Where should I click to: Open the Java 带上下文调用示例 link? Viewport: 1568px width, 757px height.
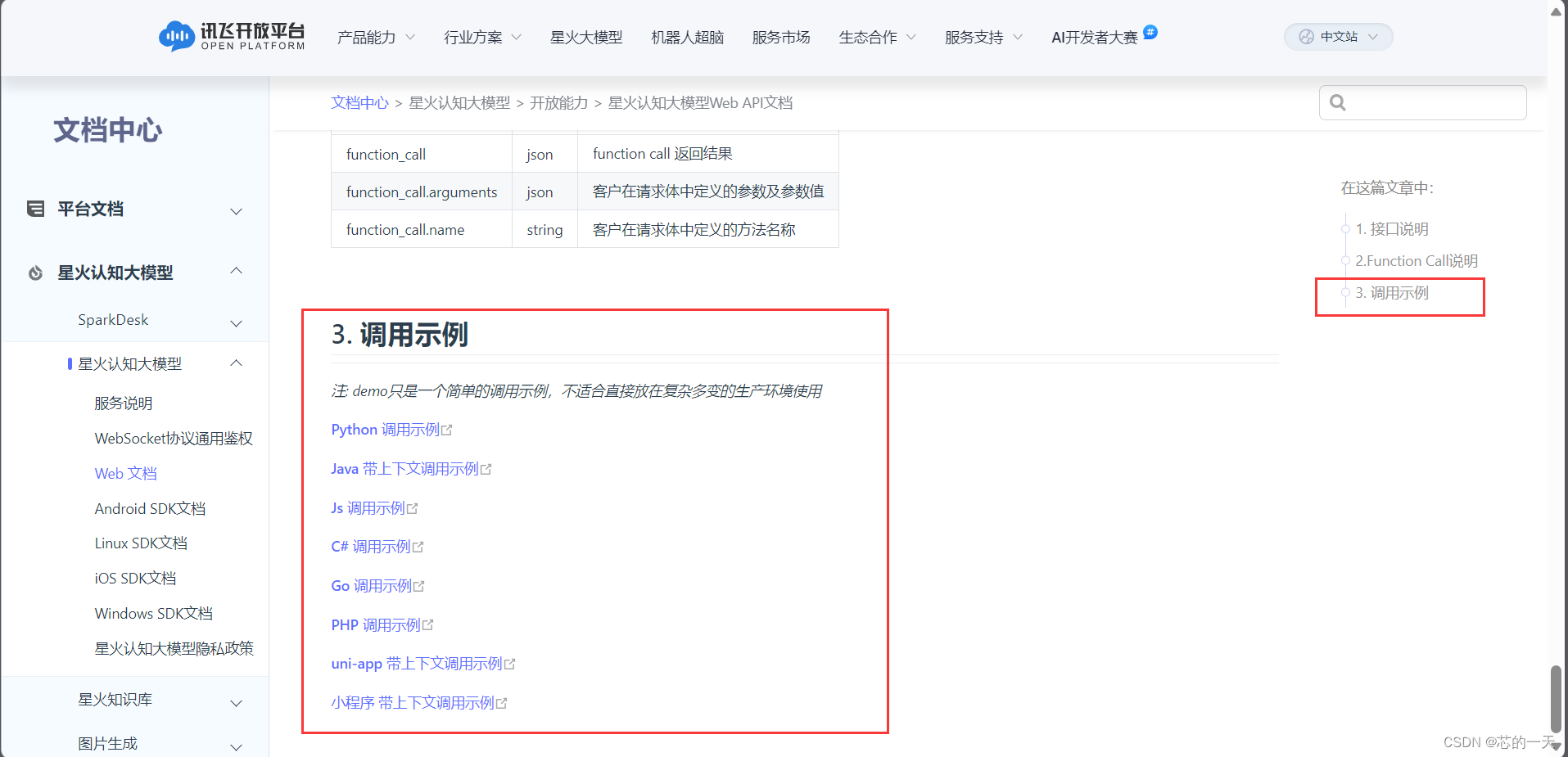pos(404,469)
